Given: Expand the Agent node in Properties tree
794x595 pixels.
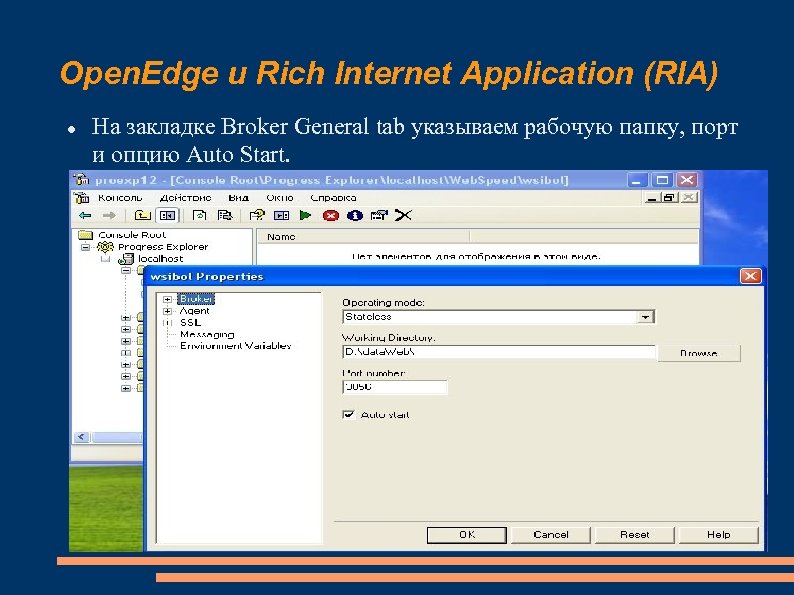Looking at the screenshot, I should tap(168, 311).
